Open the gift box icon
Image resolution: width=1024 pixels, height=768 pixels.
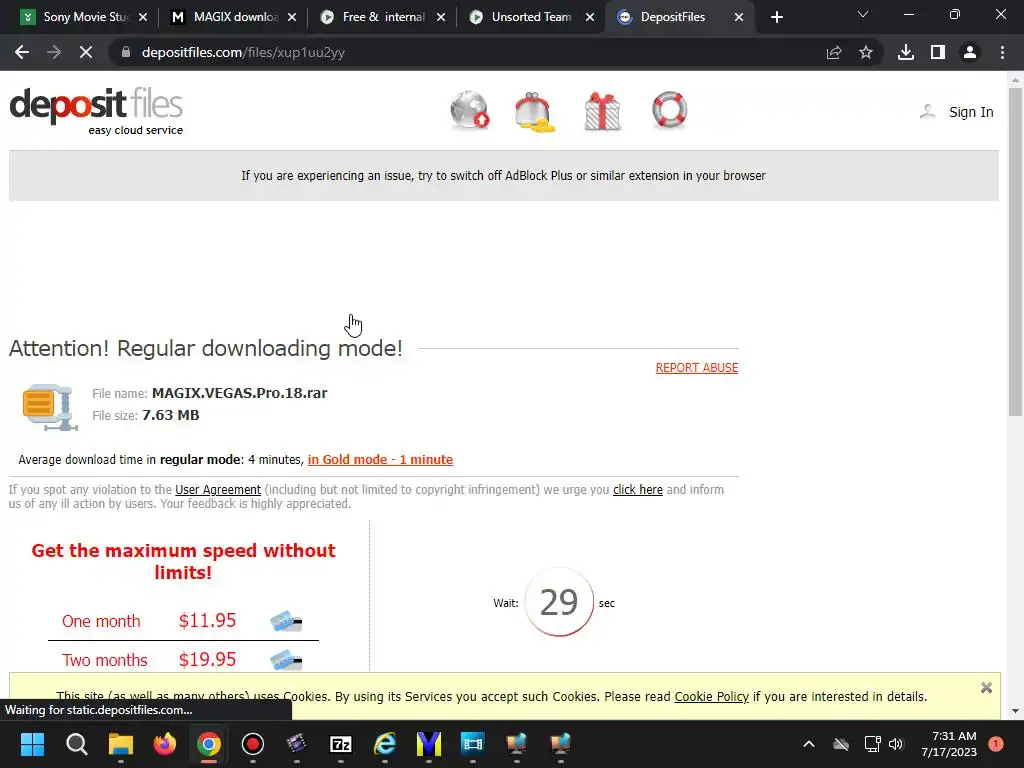pos(602,111)
